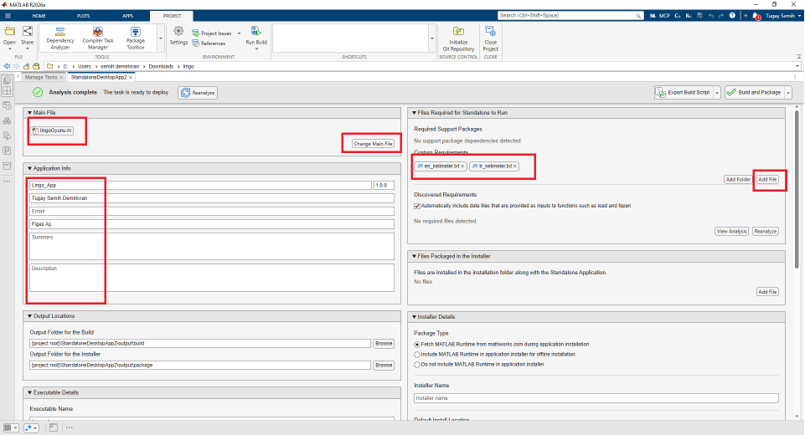Screen dimensions: 805x435
Task: Open the Package Toolbox tool
Action: coord(136,39)
